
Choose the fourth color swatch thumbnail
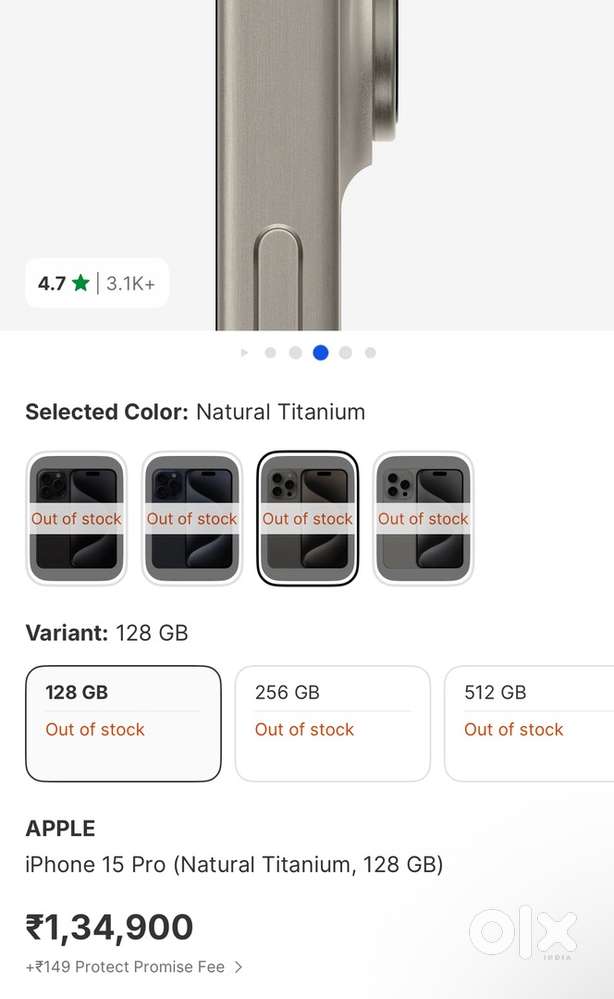coord(423,518)
